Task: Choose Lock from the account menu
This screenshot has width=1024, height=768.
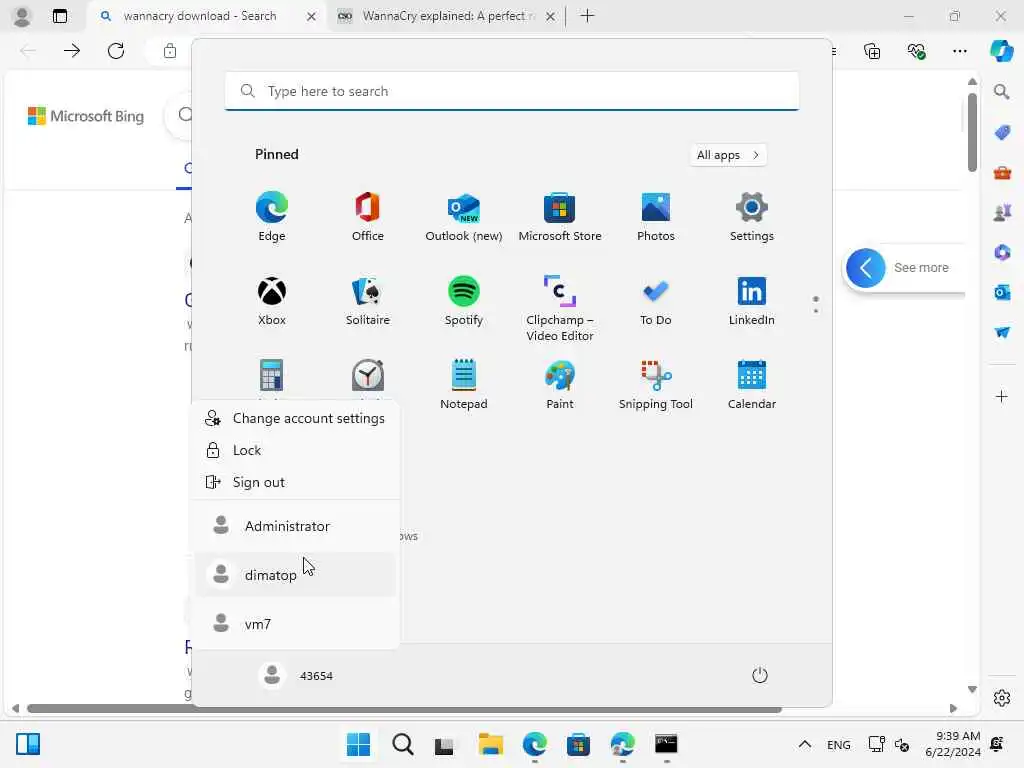Action: [x=295, y=450]
